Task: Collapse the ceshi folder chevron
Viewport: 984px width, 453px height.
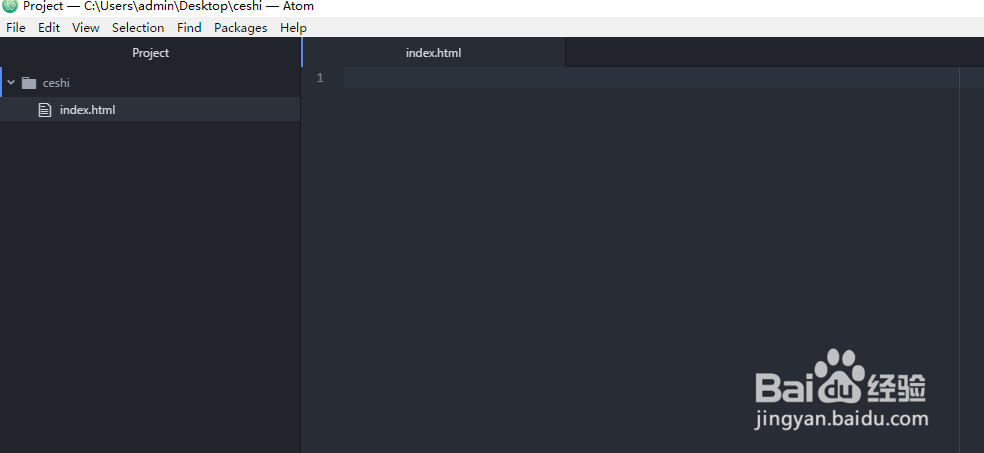Action: 11,82
